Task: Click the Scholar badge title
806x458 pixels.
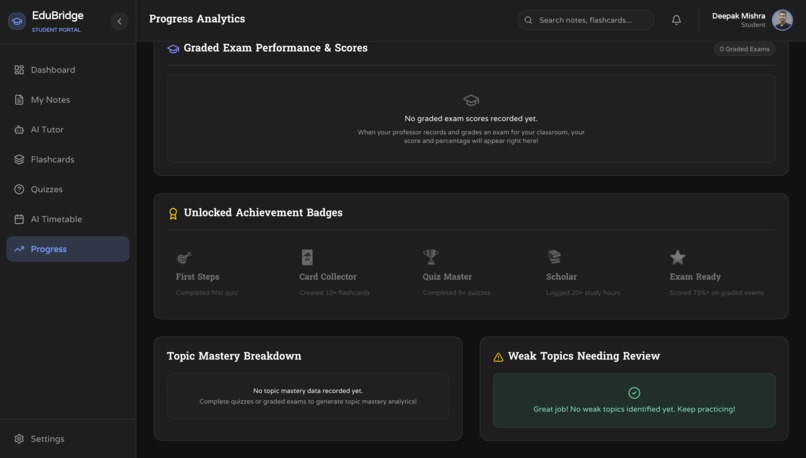Action: coord(561,277)
